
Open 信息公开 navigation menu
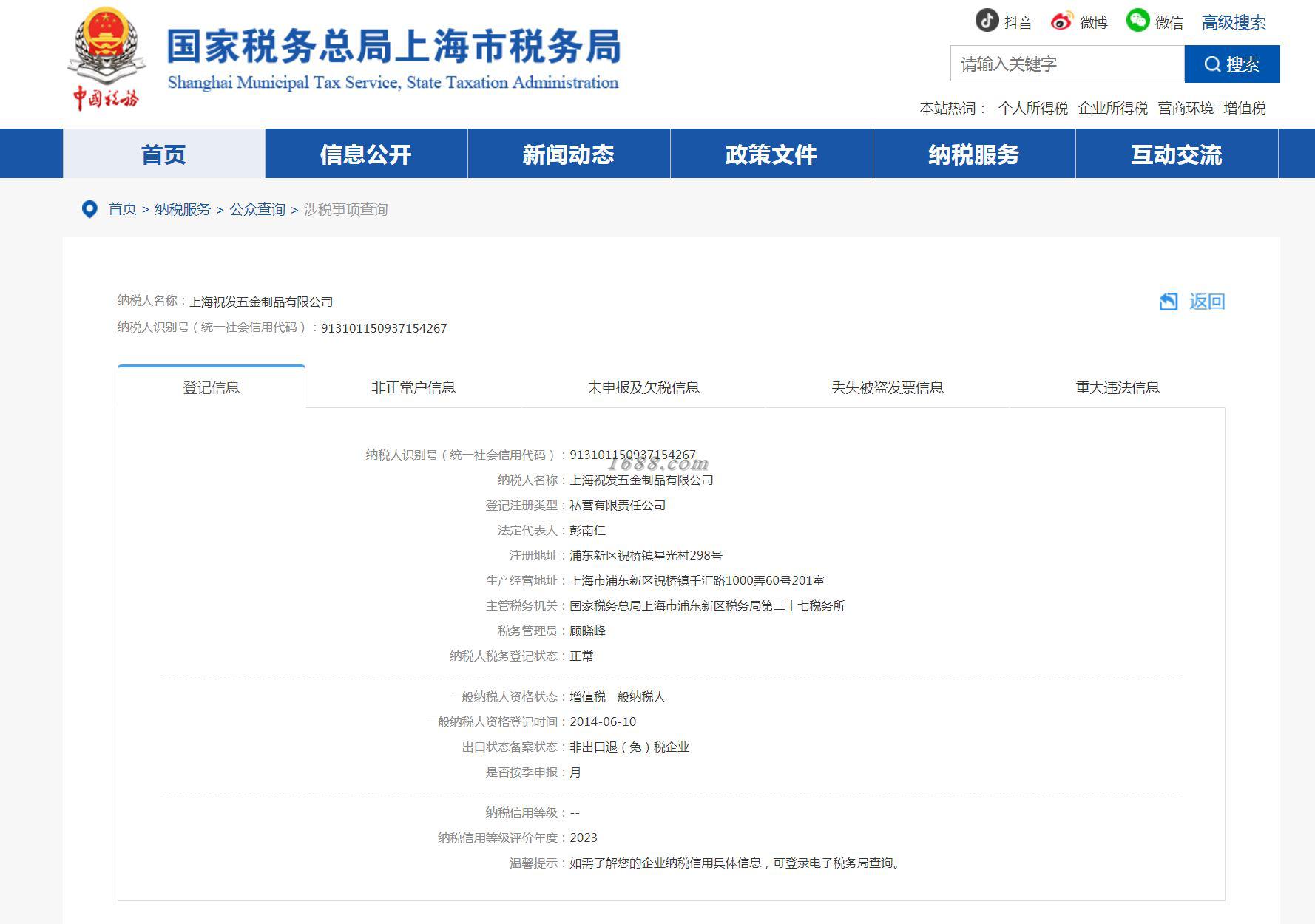(366, 154)
